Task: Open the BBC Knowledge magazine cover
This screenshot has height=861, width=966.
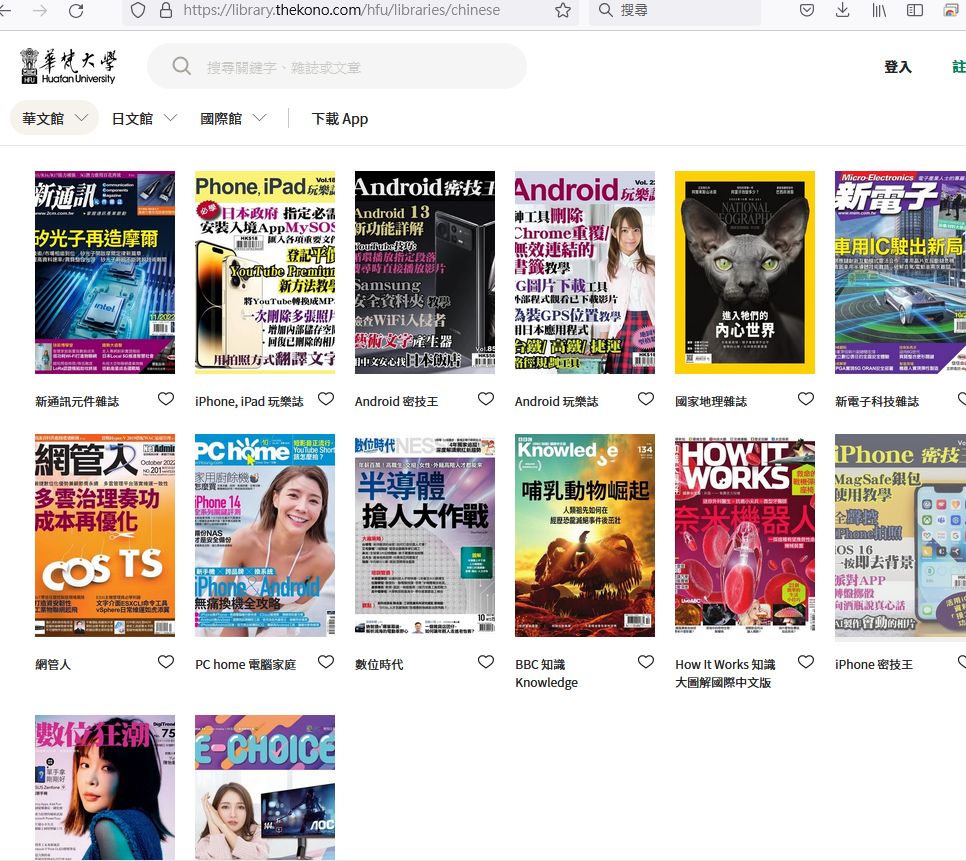Action: (x=585, y=536)
